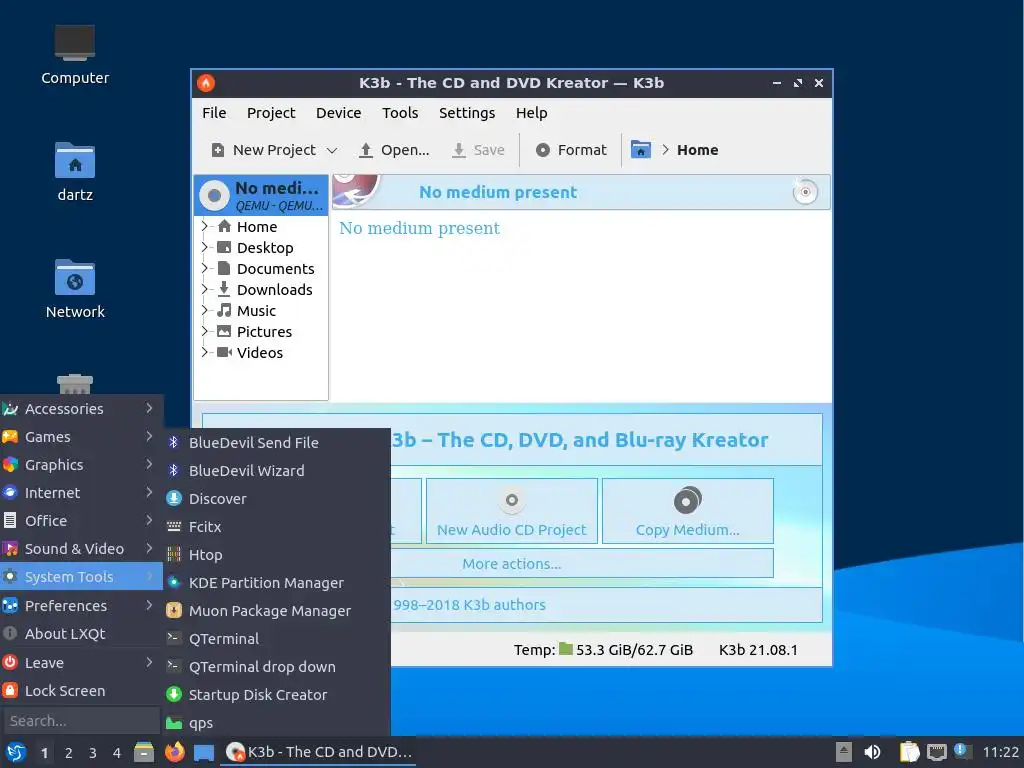Screen dimensions: 1024x768
Task: Select the No medi... QEMU drive entry
Action: 261,195
